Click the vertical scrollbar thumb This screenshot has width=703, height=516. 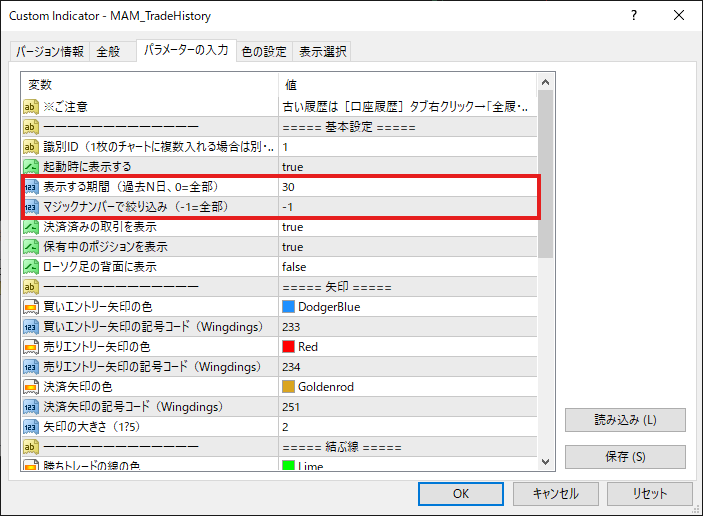tap(545, 174)
